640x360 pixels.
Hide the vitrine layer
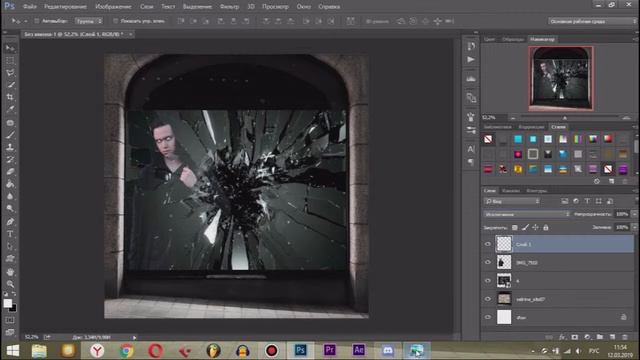tap(488, 299)
